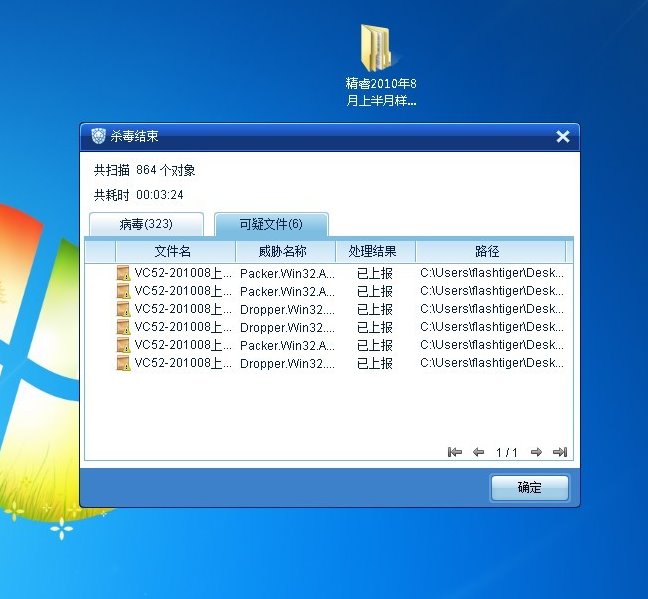
Task: Select the first row's VC52-201008上... file name
Action: click(183, 273)
